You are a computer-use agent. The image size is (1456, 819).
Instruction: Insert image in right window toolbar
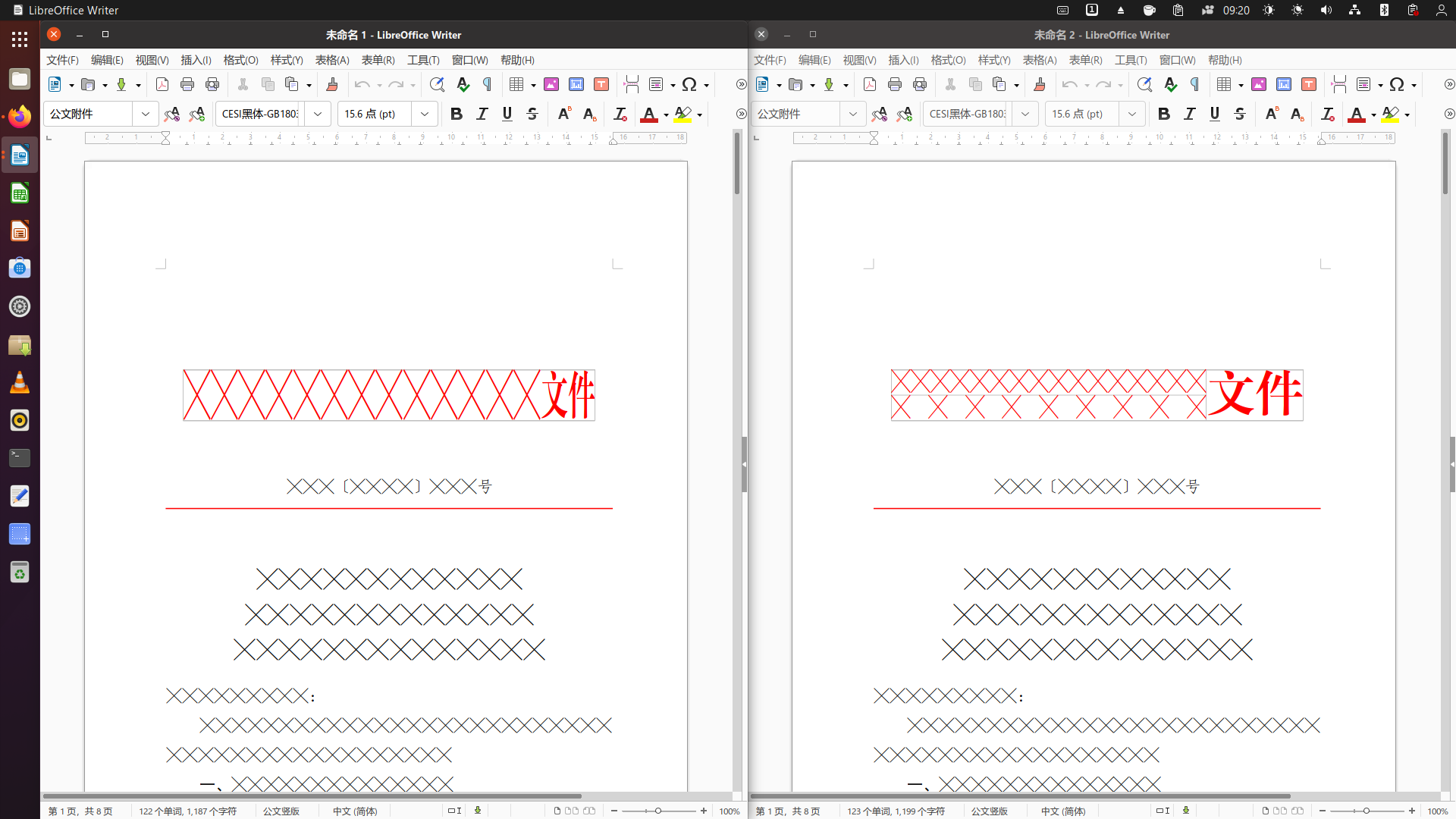(x=1259, y=84)
